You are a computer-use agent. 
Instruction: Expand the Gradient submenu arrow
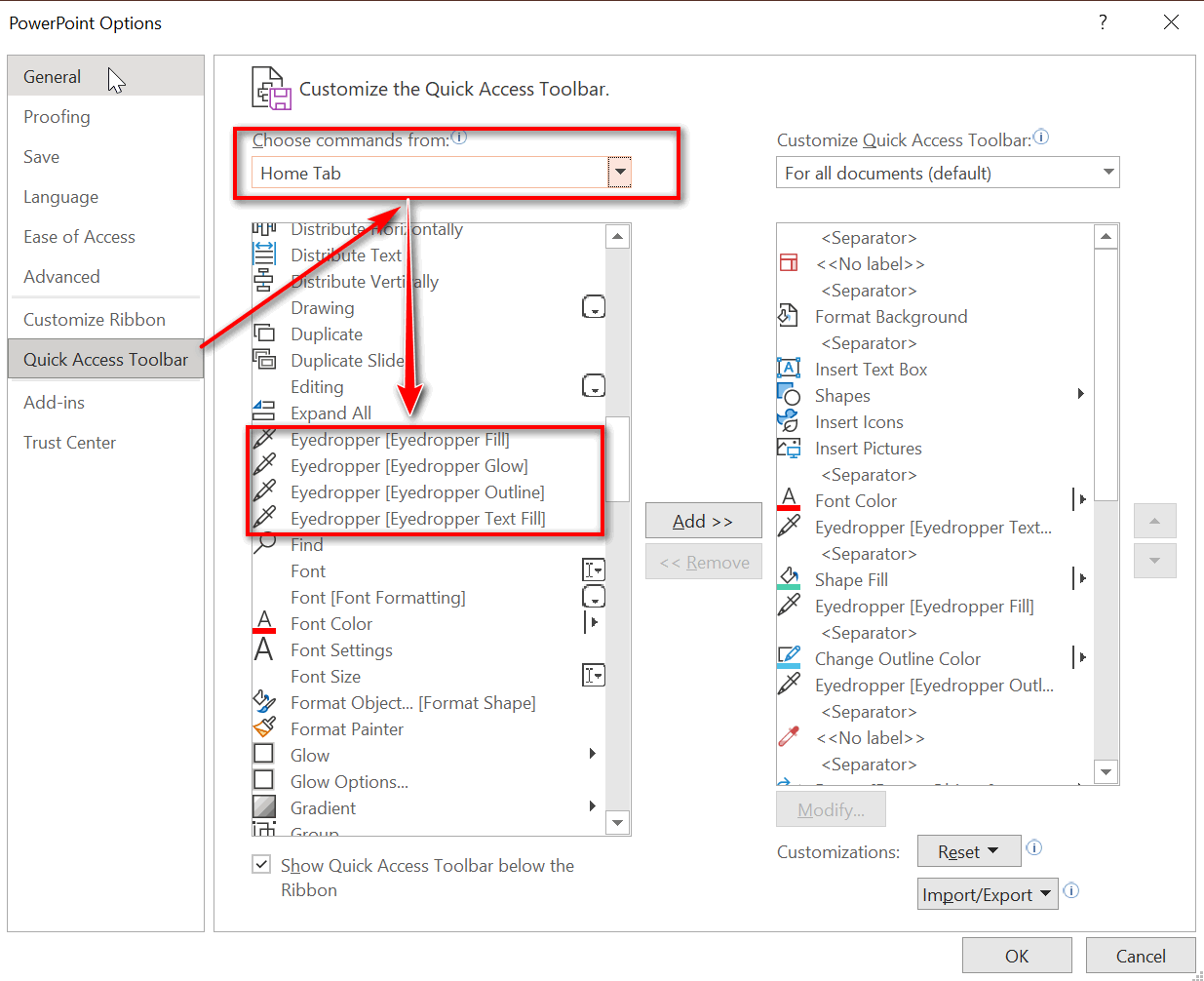(593, 806)
